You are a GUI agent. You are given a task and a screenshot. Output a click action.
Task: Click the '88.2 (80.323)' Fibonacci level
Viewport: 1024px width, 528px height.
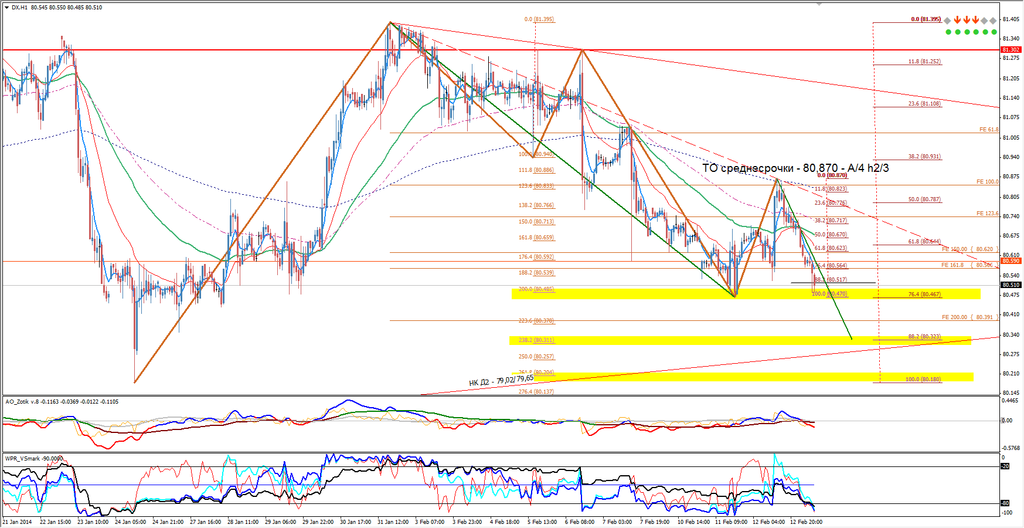coord(925,337)
